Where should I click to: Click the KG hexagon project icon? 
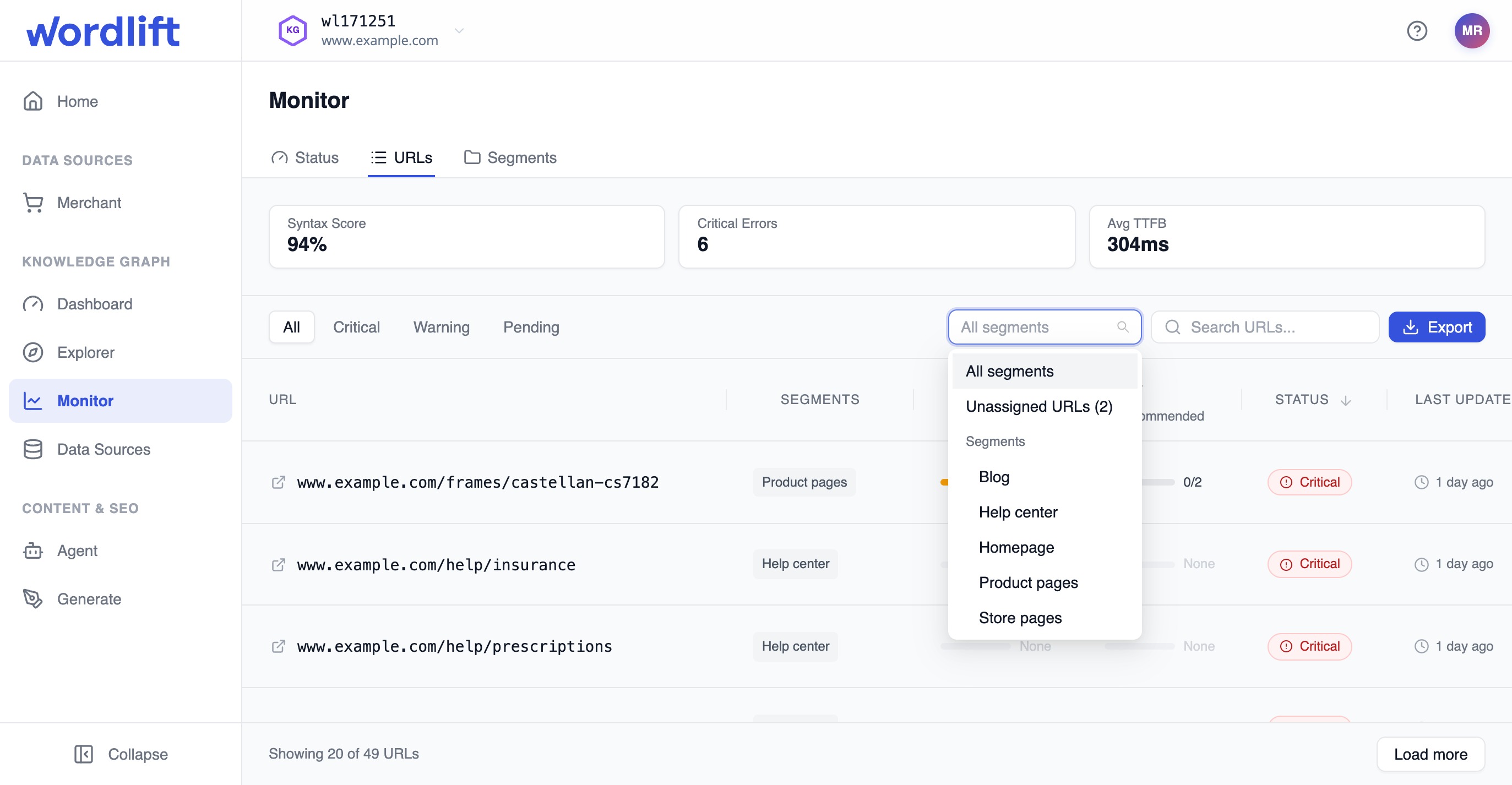(x=292, y=30)
